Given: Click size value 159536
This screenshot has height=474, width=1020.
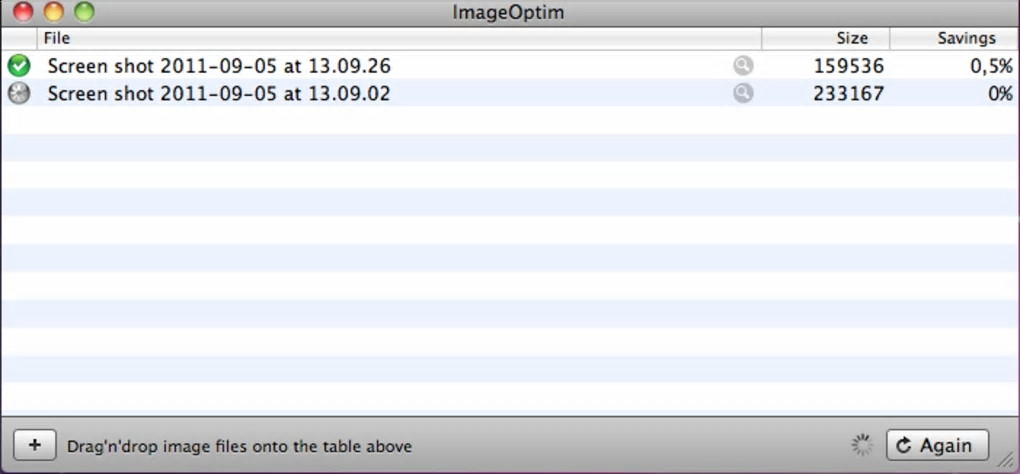Looking at the screenshot, I should coord(848,66).
